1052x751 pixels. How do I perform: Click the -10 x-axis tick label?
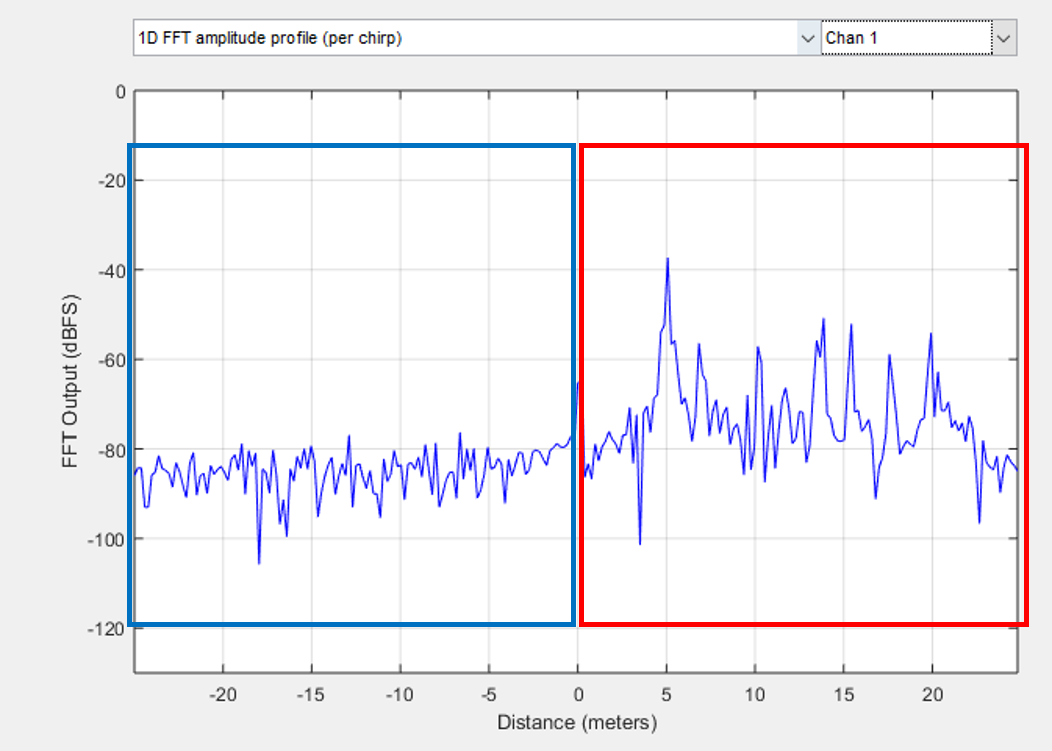pos(400,695)
